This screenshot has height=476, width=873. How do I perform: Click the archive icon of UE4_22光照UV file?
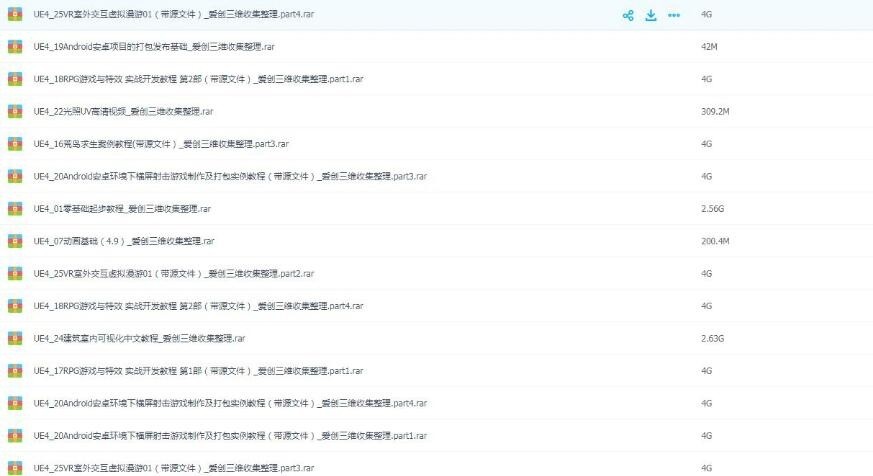point(15,111)
